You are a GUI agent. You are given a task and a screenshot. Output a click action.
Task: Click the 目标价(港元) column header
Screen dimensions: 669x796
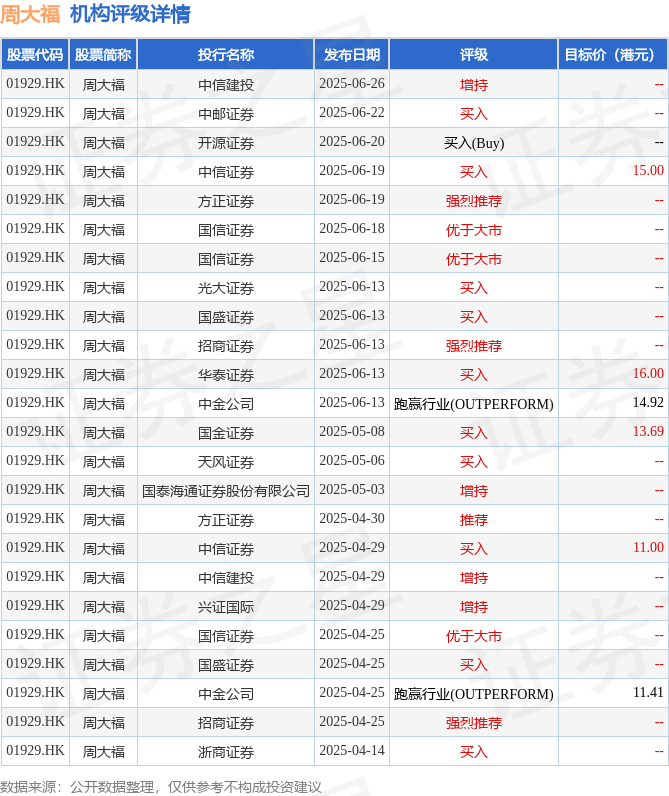coord(613,54)
